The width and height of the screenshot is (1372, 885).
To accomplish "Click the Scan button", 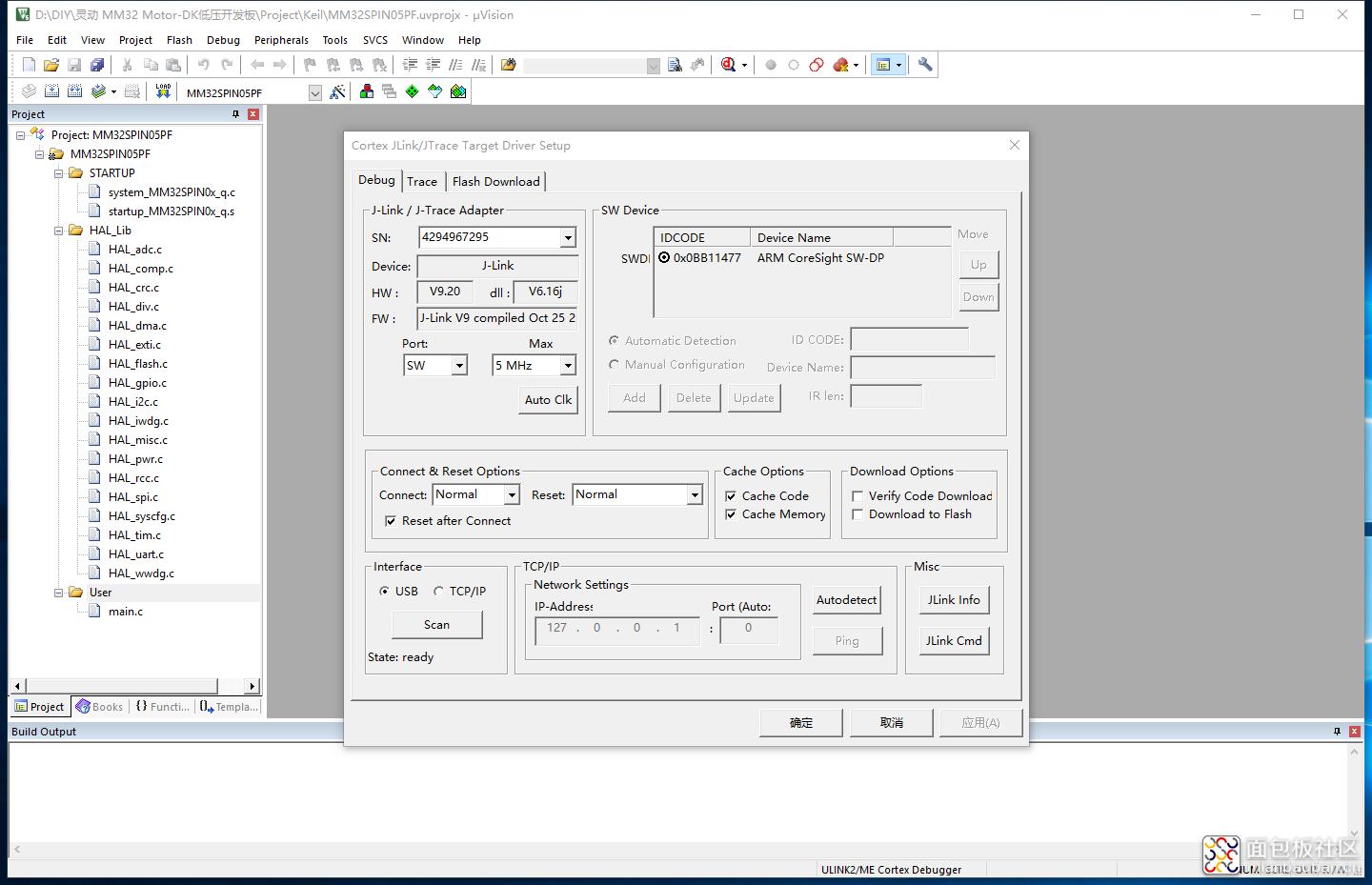I will click(437, 625).
